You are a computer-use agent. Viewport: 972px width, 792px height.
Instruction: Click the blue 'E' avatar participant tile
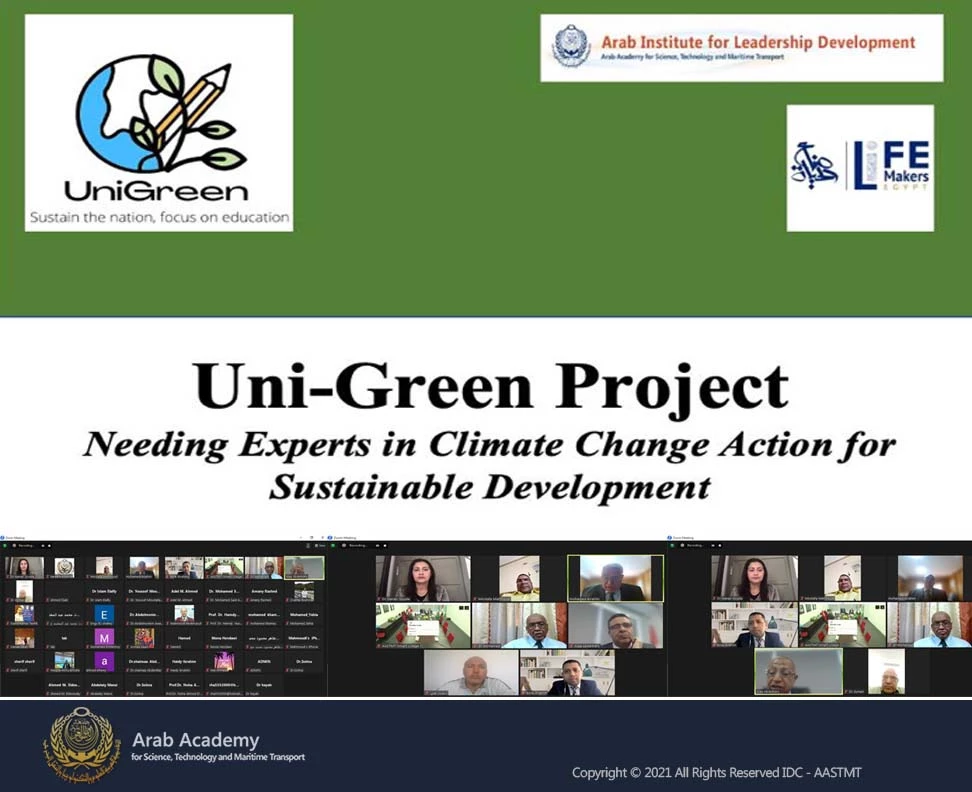click(x=104, y=615)
